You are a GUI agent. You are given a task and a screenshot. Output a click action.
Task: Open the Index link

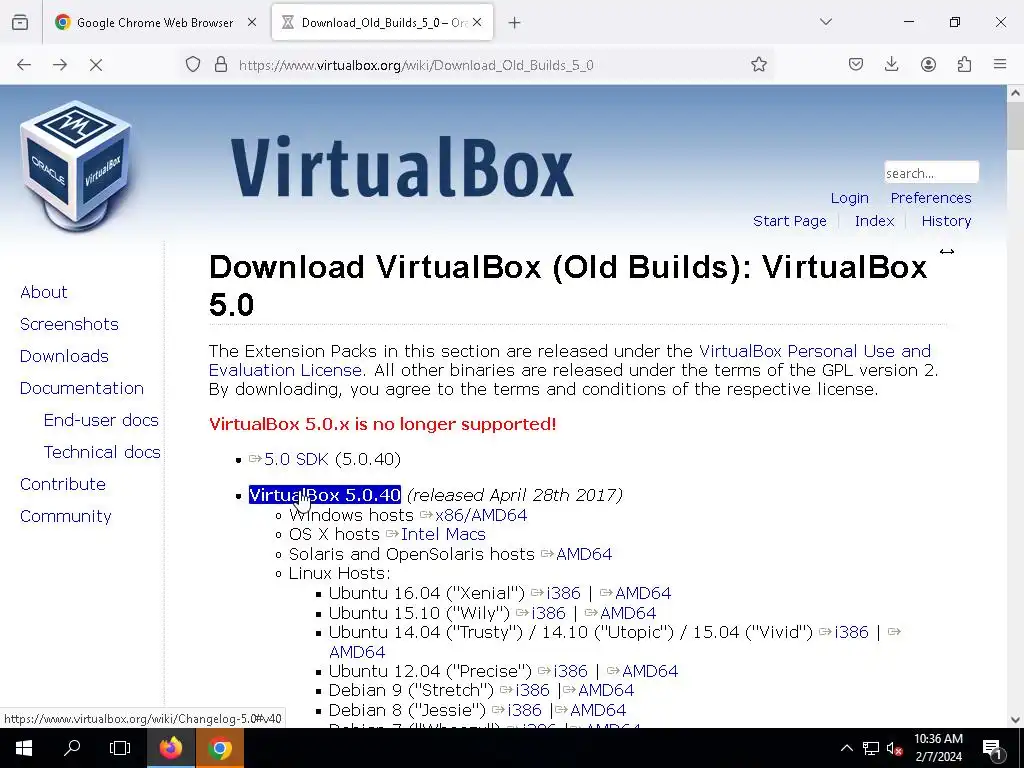click(x=874, y=221)
